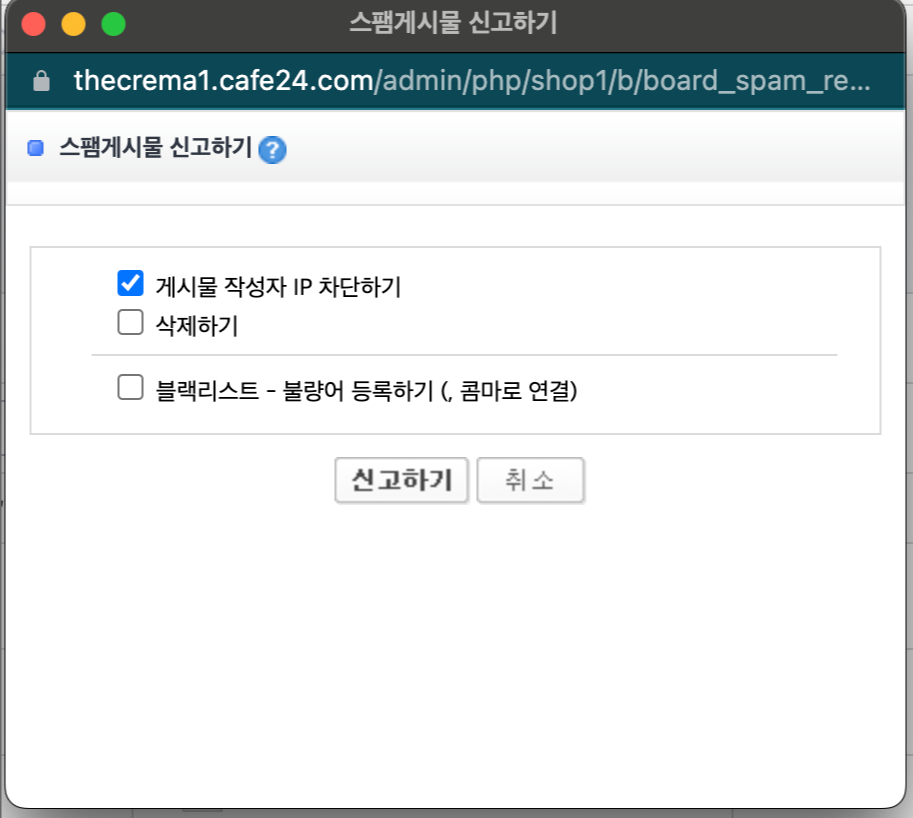Screen dimensions: 913x818
Task: Click the blue square bullet beside heading
Action: click(36, 149)
